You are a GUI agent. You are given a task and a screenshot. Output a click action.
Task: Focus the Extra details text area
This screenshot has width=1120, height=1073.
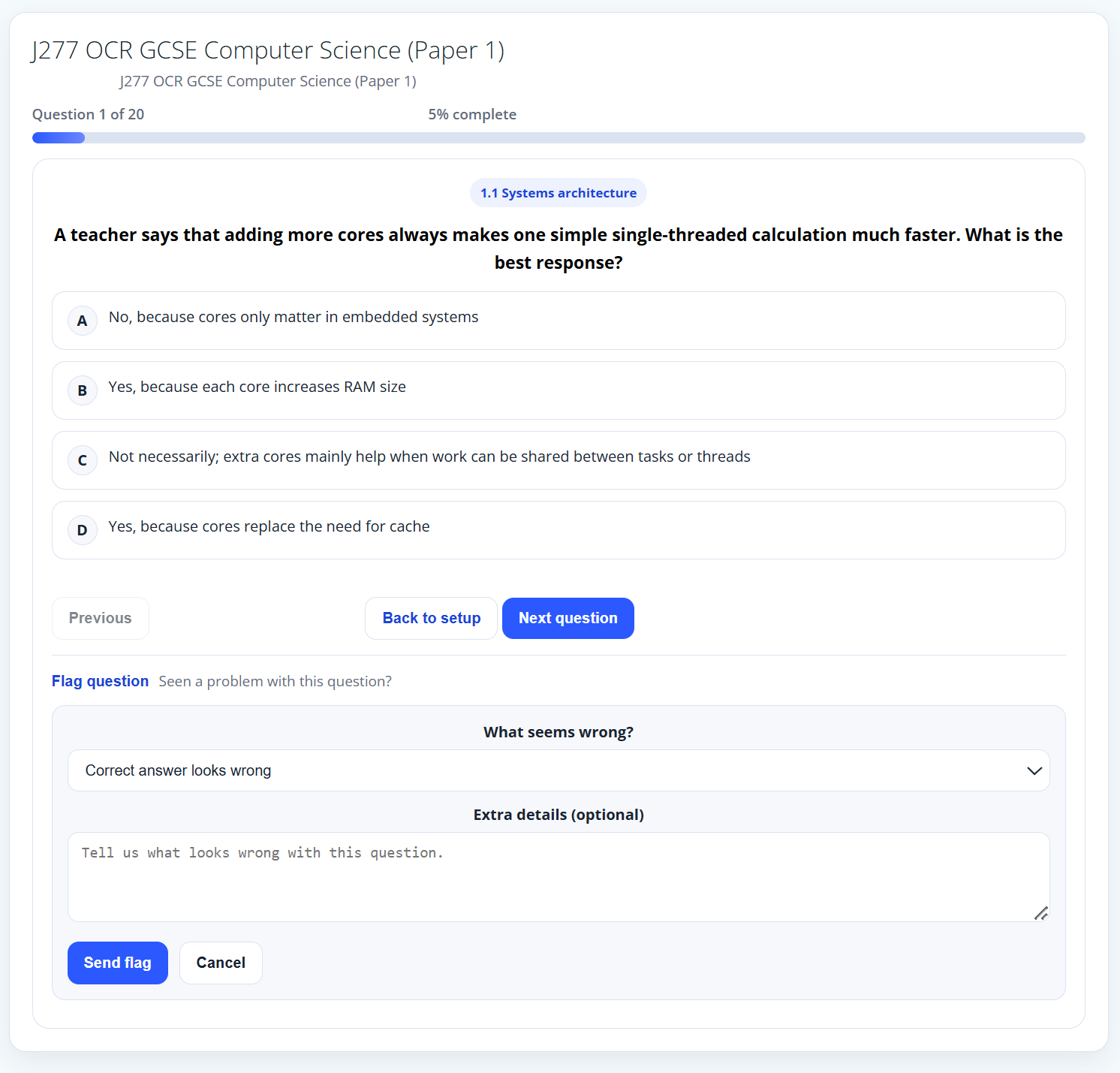pos(558,876)
